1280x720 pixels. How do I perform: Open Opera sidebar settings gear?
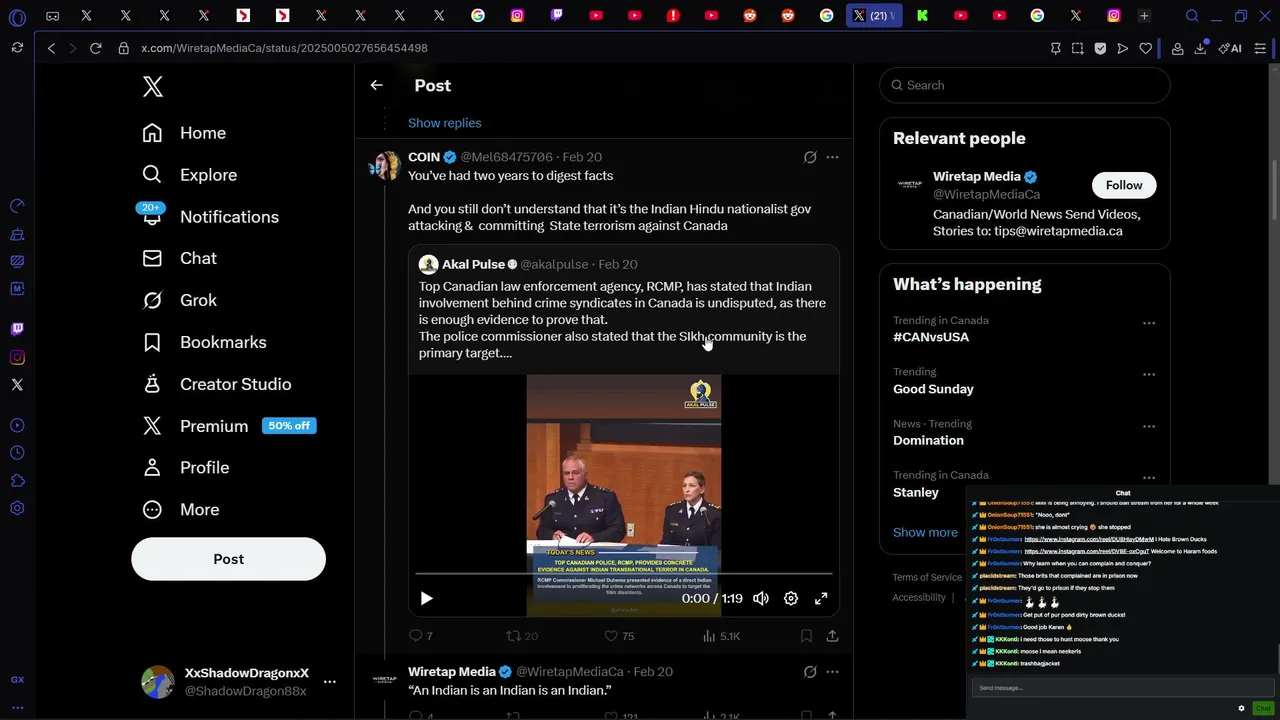17,508
